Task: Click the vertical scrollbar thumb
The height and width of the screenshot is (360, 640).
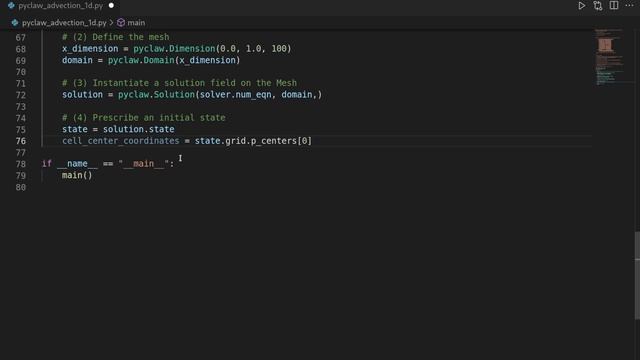Action: click(637, 275)
